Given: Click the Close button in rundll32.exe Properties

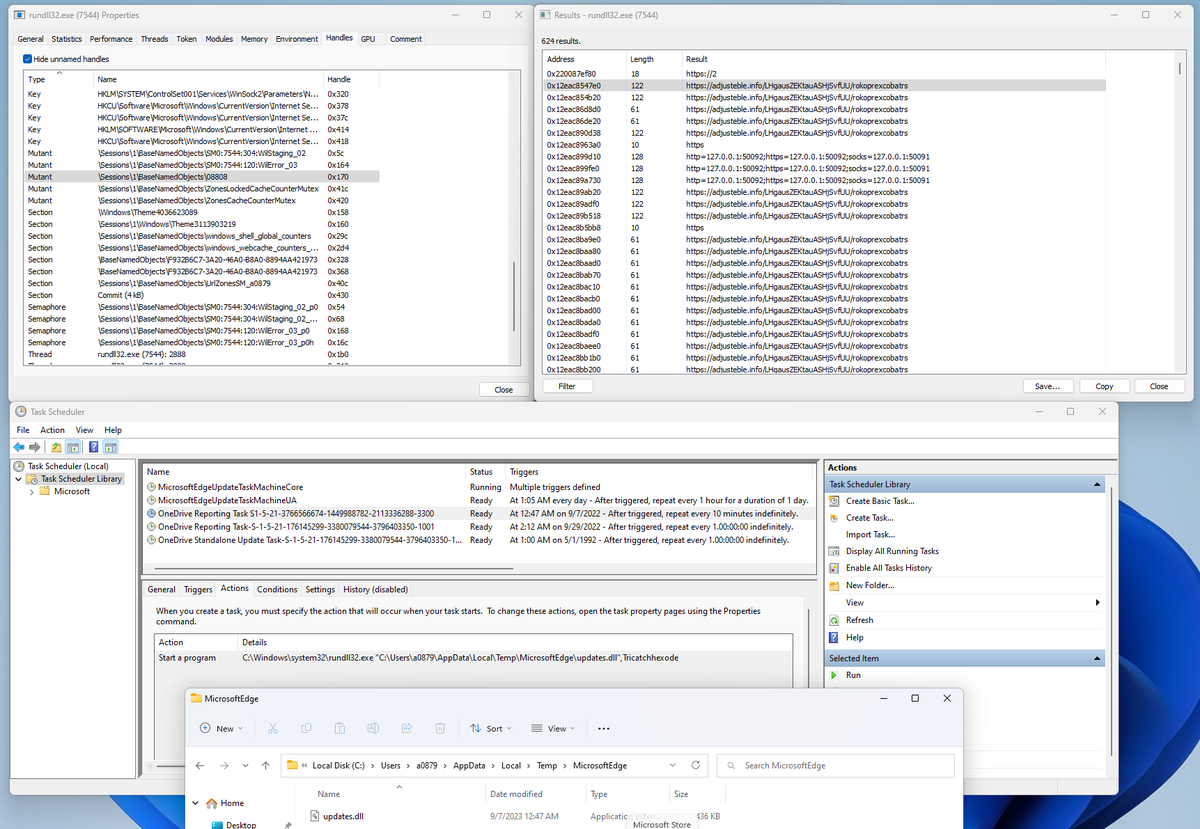Looking at the screenshot, I should [x=504, y=390].
